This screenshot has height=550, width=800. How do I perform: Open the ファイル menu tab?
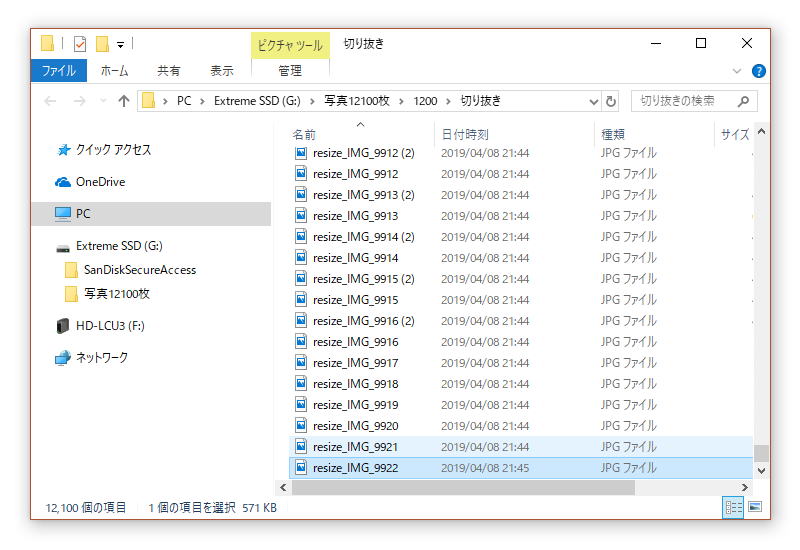59,70
